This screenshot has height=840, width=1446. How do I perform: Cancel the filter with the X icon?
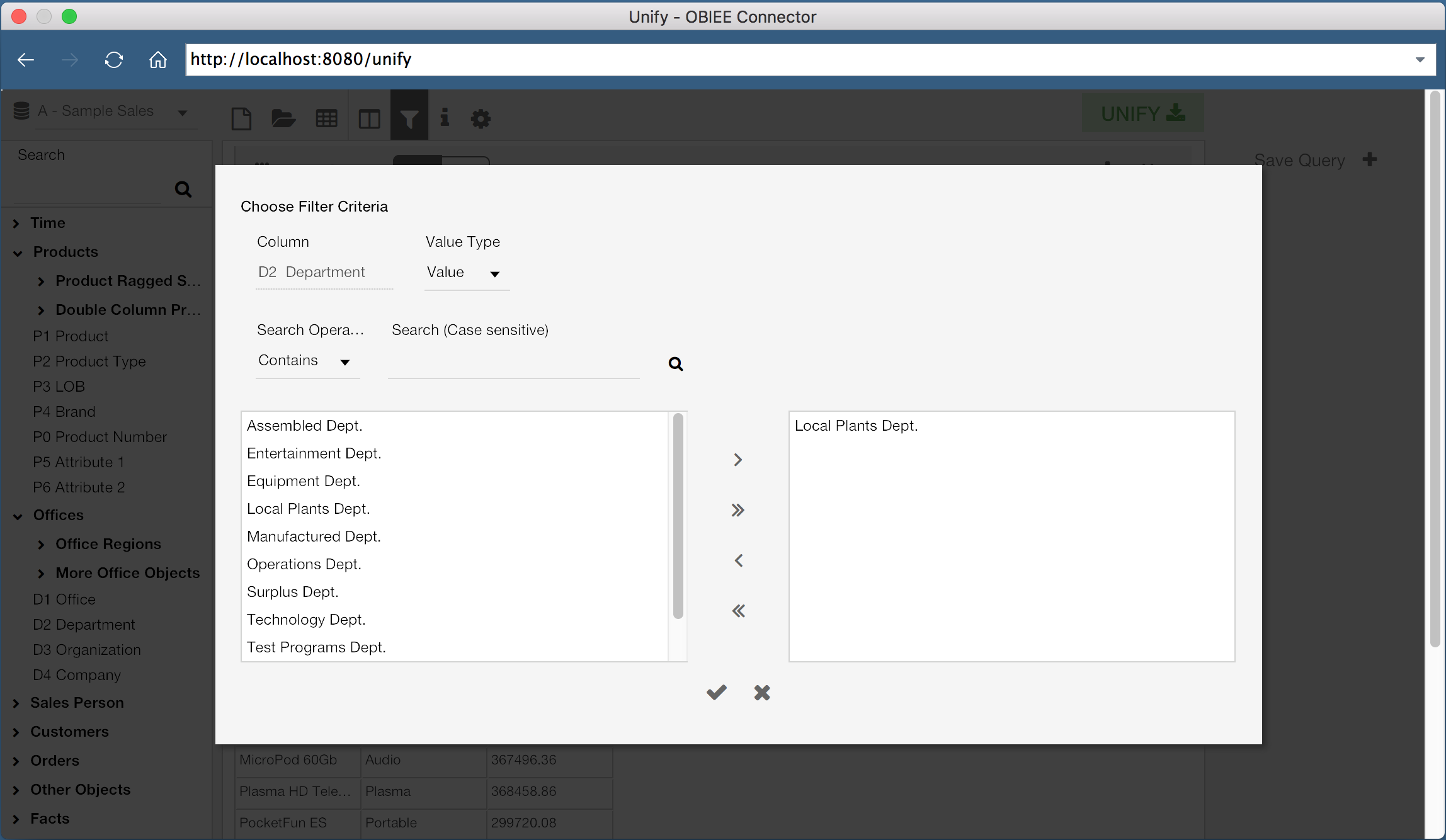[x=762, y=693]
